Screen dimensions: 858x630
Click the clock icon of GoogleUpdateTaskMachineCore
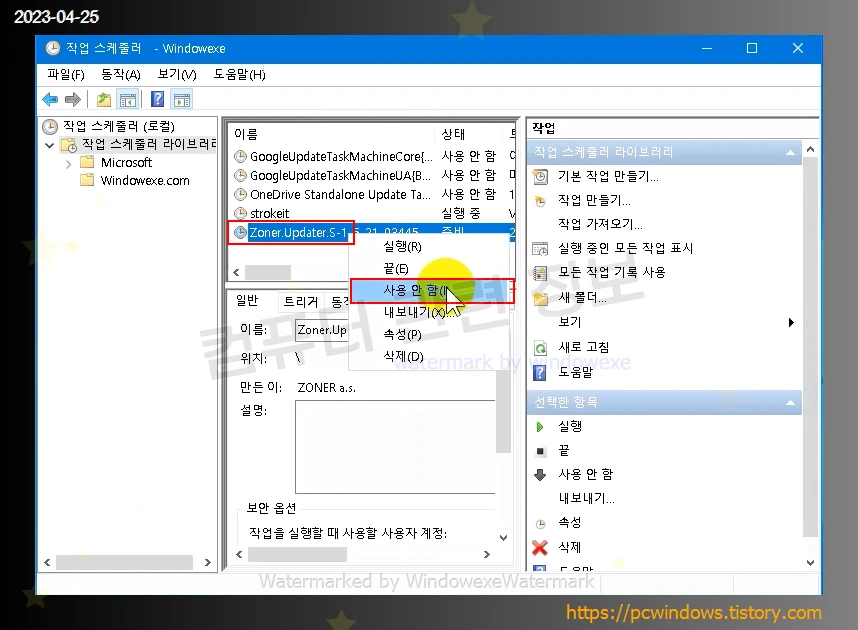tap(240, 157)
